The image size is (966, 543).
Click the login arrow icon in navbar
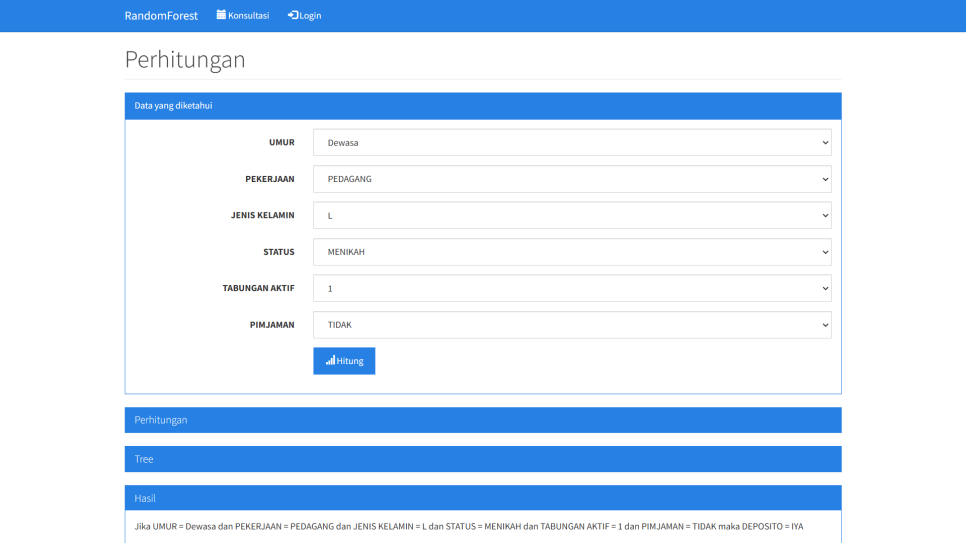pyautogui.click(x=293, y=15)
